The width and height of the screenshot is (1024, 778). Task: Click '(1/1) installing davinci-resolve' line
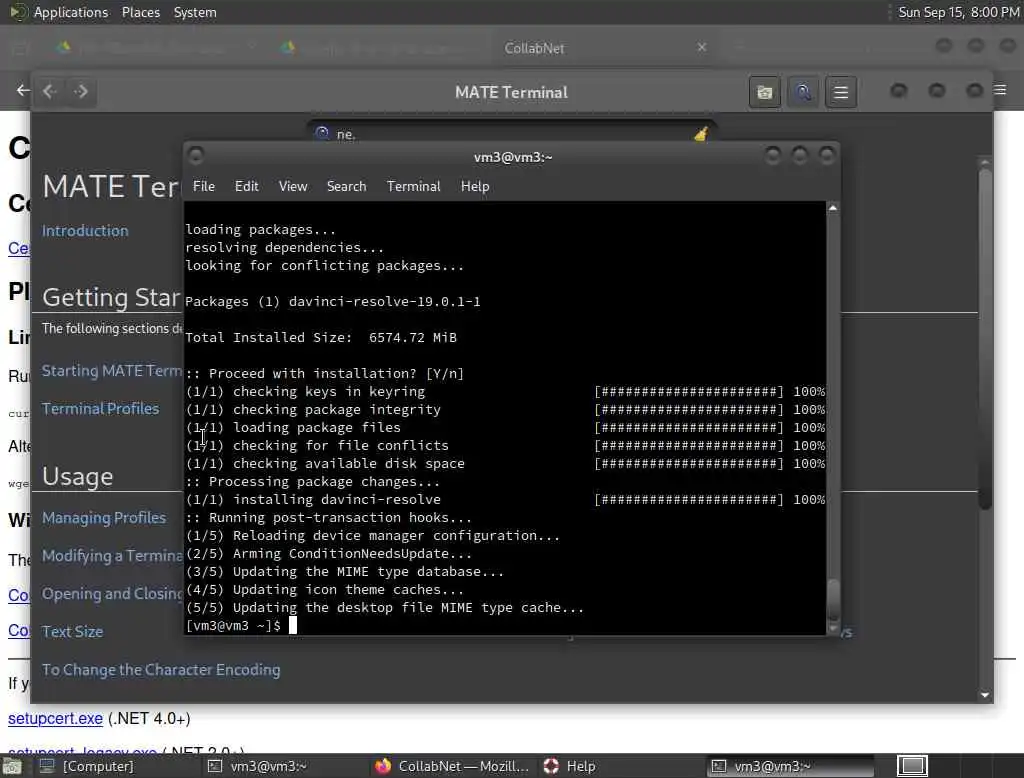click(x=313, y=500)
